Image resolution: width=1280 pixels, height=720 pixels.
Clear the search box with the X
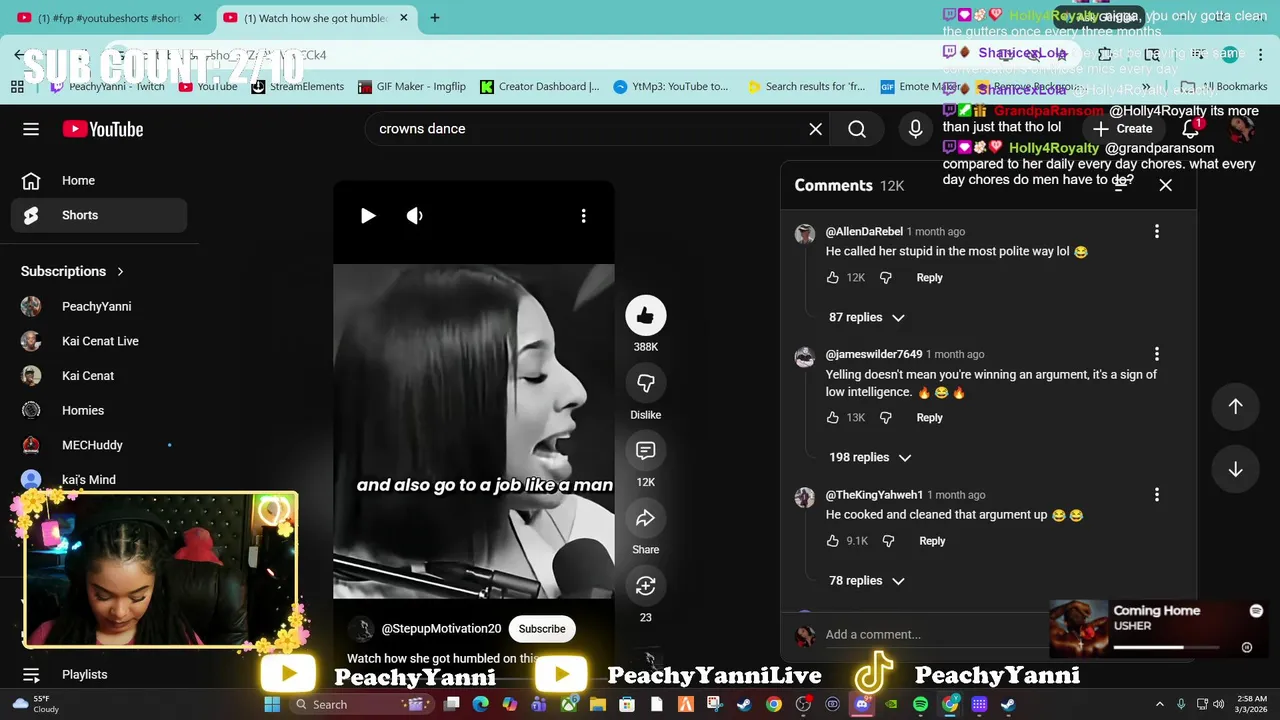tap(816, 129)
